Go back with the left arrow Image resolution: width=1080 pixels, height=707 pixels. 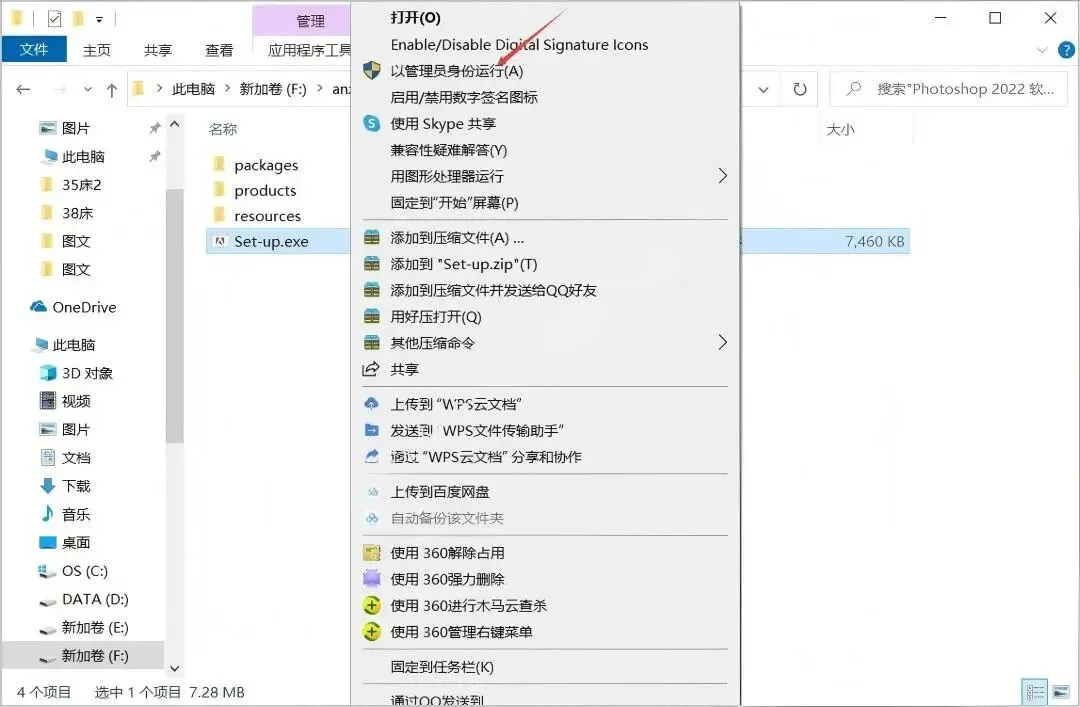(23, 89)
